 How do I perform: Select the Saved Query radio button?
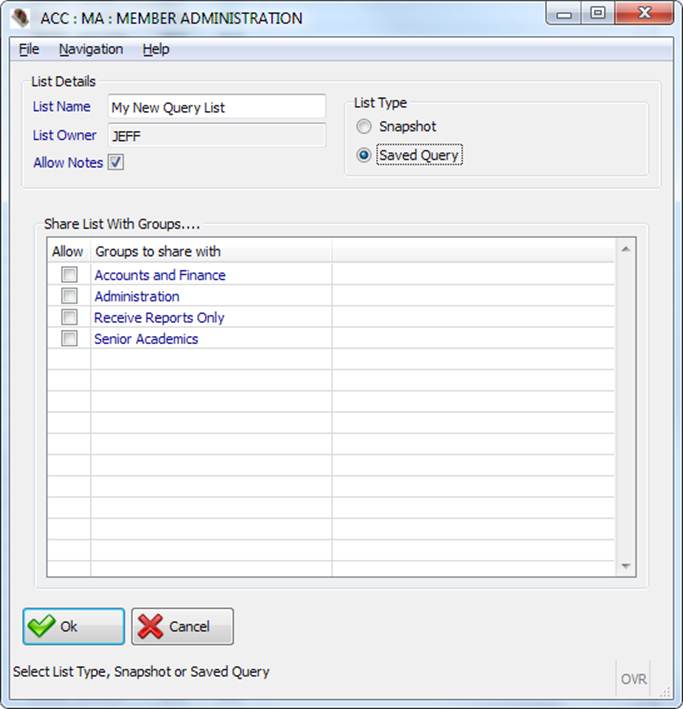point(364,156)
